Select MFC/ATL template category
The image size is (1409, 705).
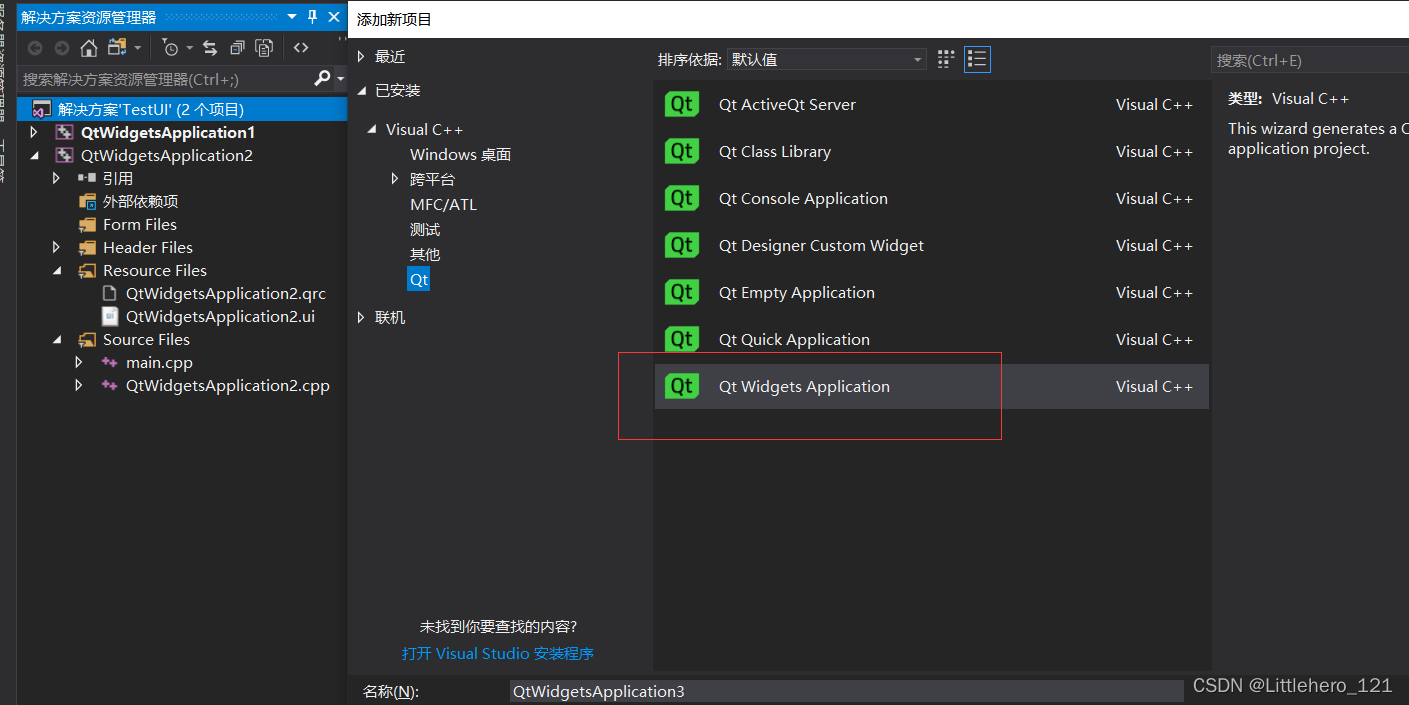click(x=443, y=204)
